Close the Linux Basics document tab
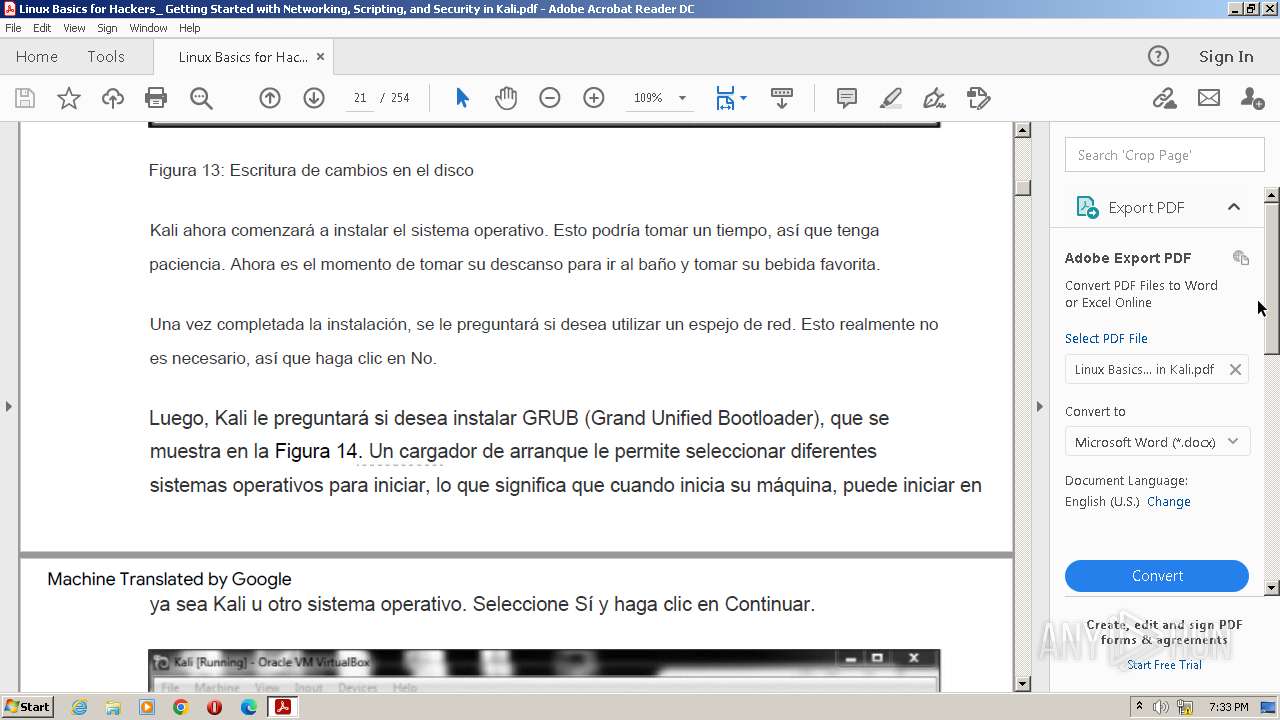The height and width of the screenshot is (720, 1280). point(320,57)
